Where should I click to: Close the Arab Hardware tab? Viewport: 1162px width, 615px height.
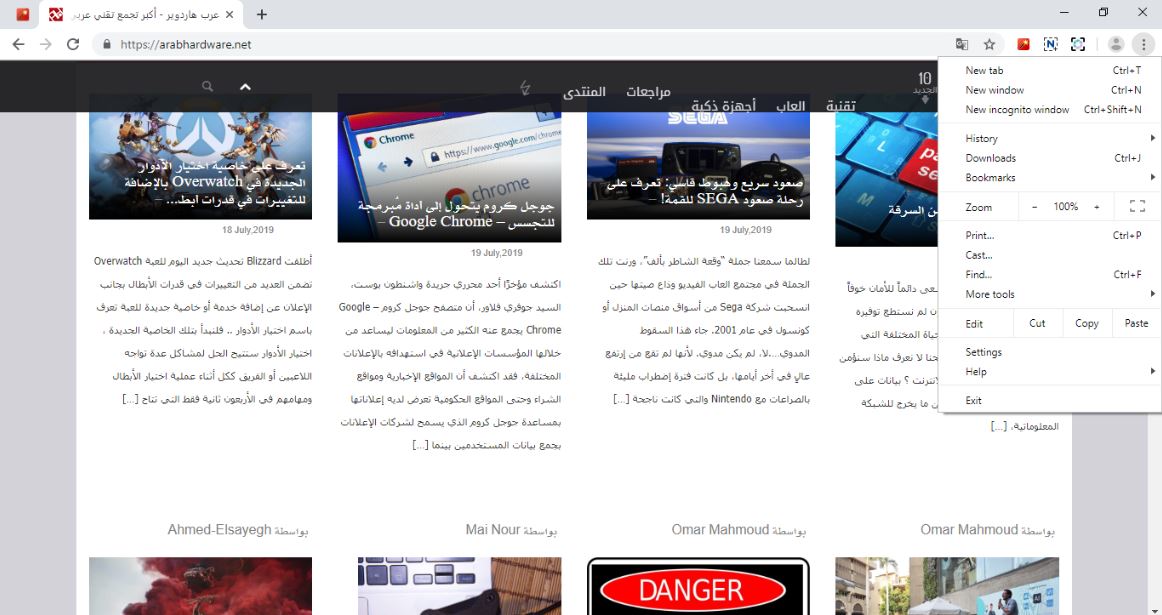[x=230, y=14]
